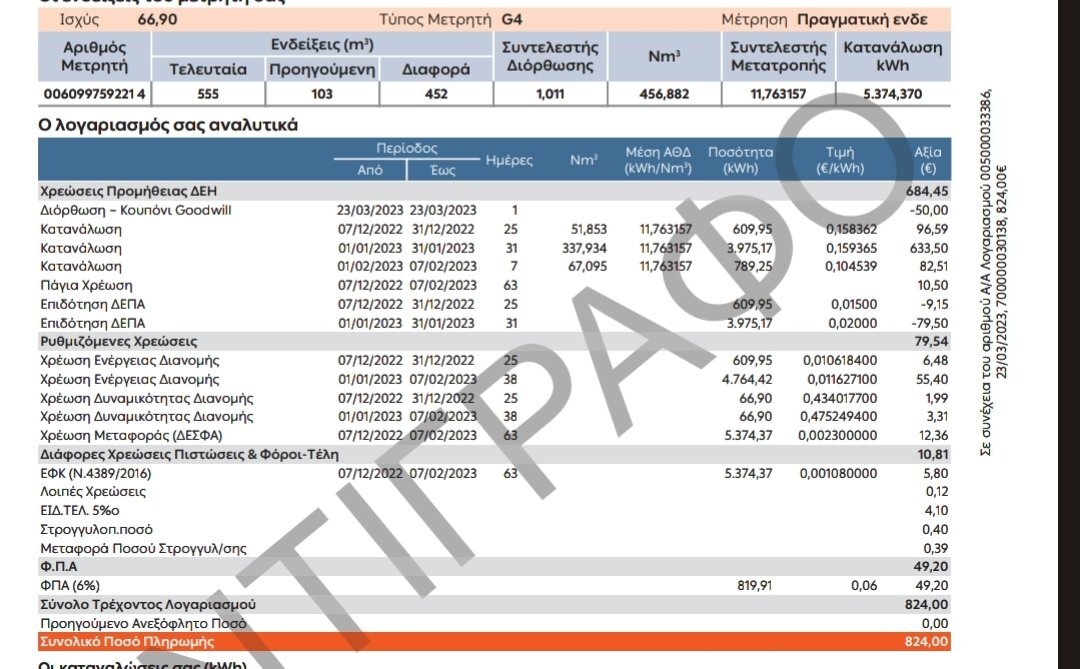Select the Κατανάλωση kWh column header
Image resolution: width=1080 pixels, height=669 pixels.
[893, 56]
